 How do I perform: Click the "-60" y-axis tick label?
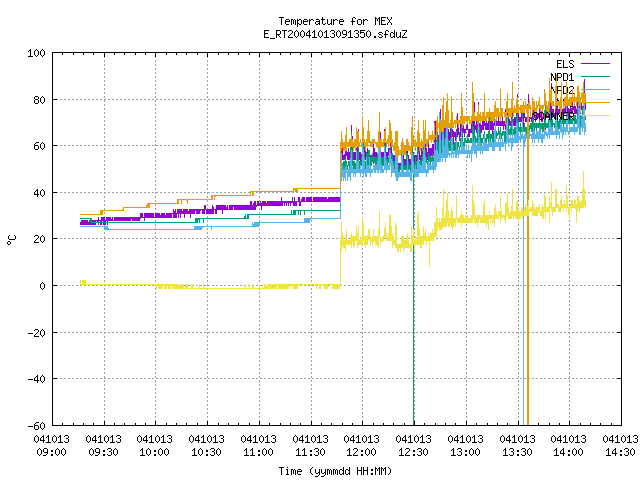(36, 426)
